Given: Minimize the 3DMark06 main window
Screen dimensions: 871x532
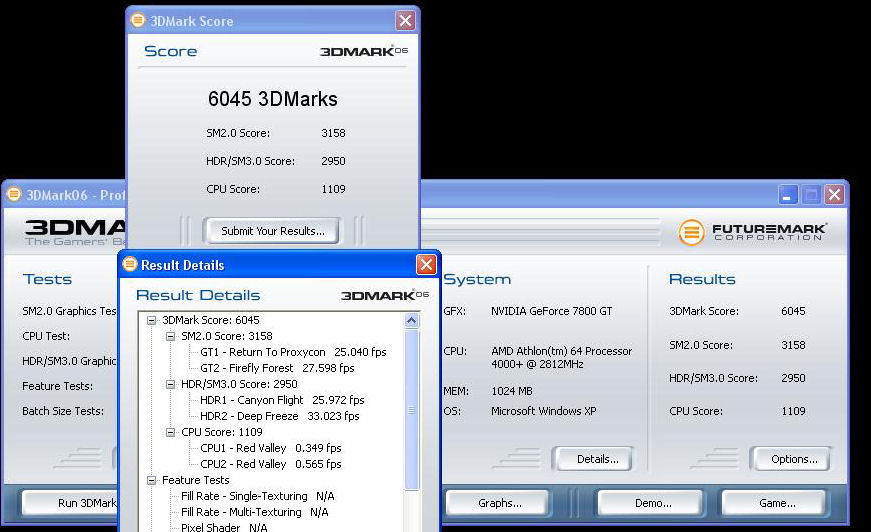Looking at the screenshot, I should tap(788, 194).
